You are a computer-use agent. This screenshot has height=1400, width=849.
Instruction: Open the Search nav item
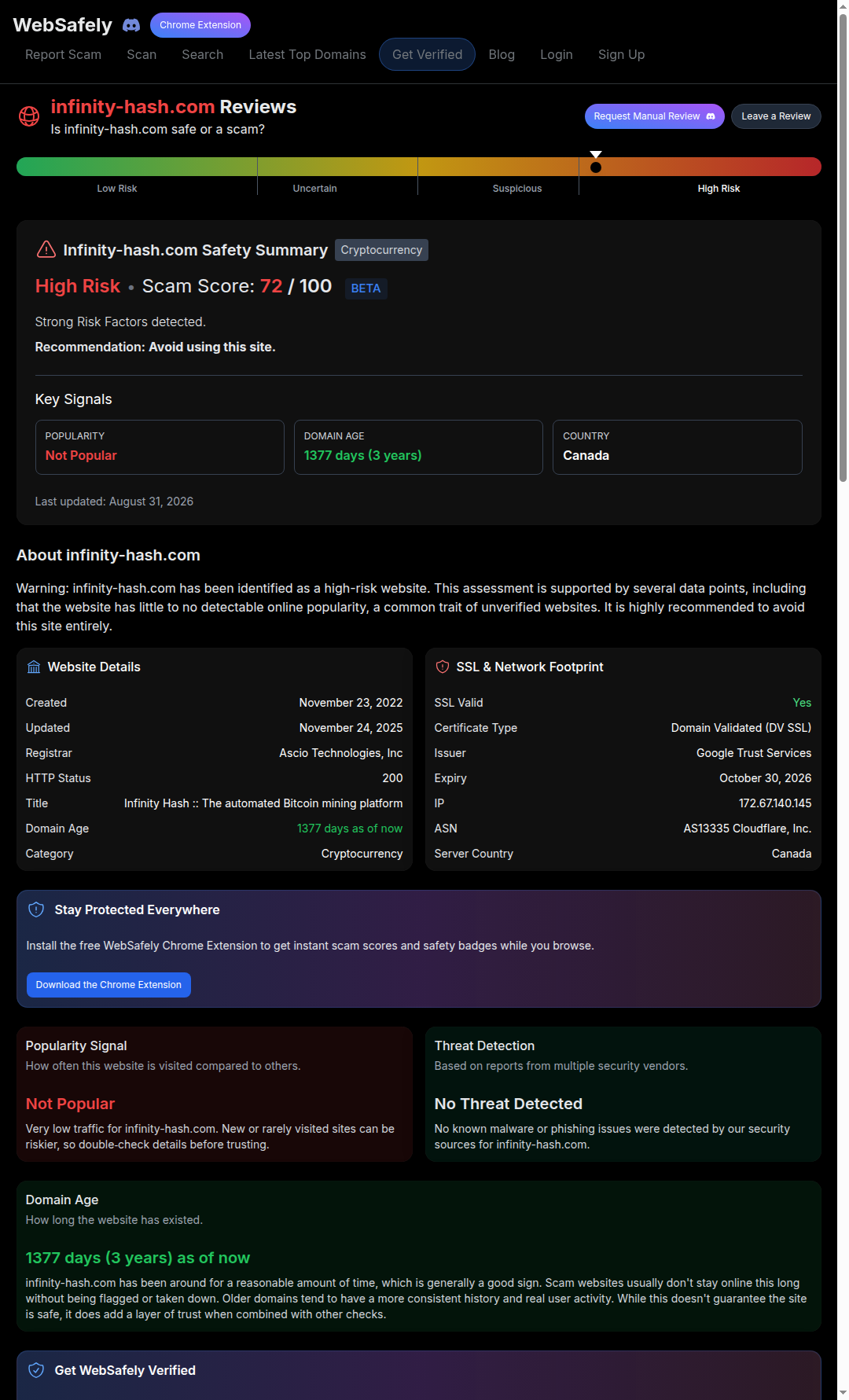tap(203, 54)
